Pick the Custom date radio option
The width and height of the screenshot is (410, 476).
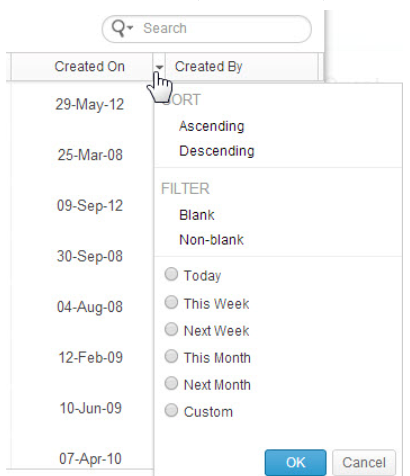click(x=171, y=410)
